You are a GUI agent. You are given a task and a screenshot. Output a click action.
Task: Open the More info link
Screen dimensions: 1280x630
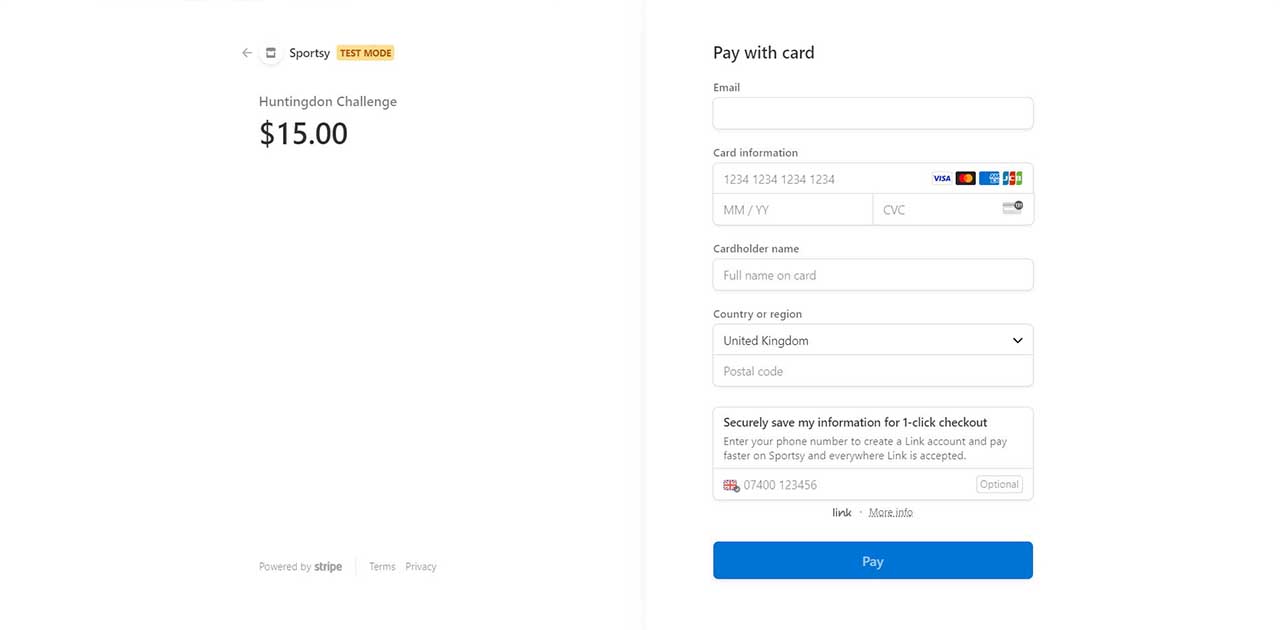(890, 512)
